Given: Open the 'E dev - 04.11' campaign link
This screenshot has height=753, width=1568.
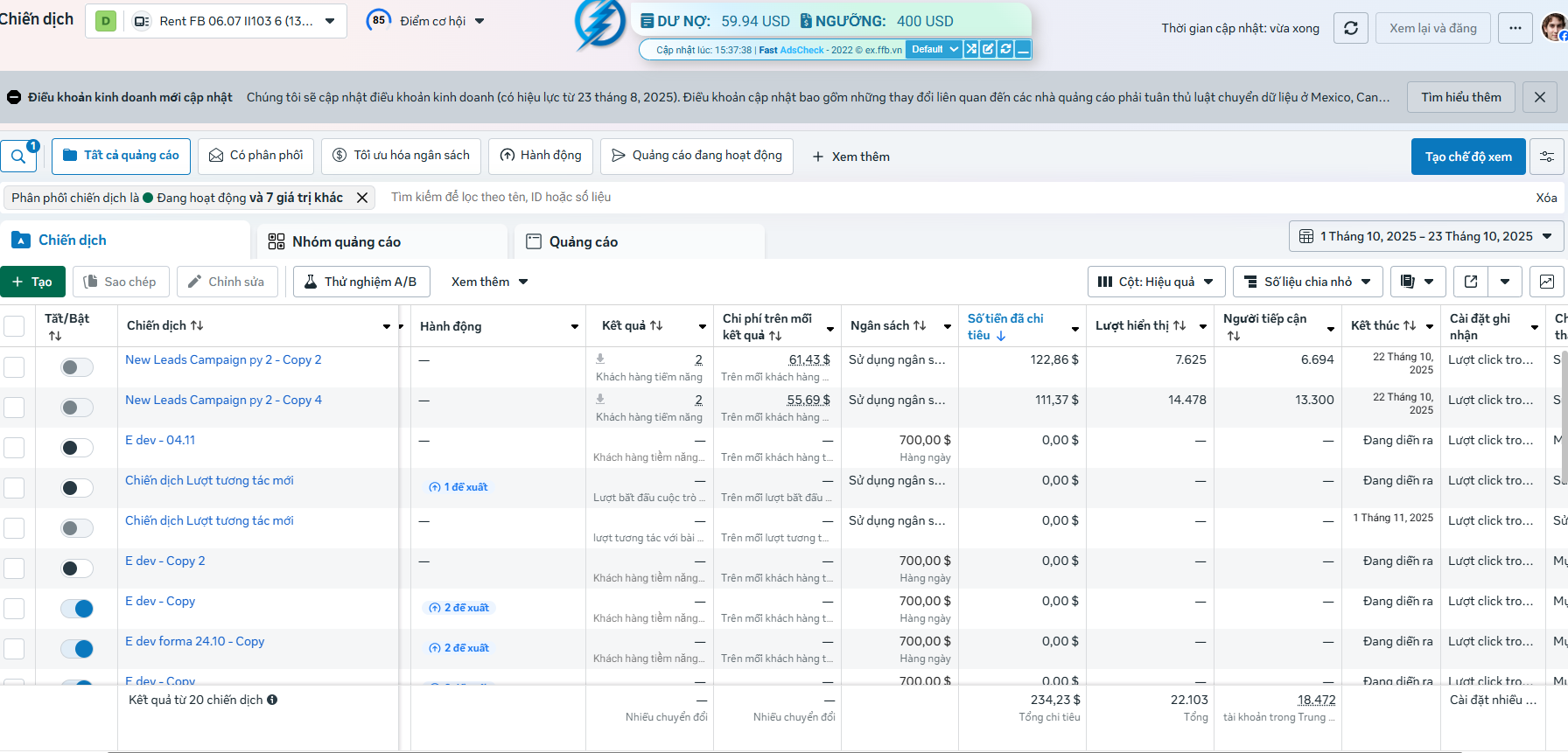Looking at the screenshot, I should click(x=160, y=440).
